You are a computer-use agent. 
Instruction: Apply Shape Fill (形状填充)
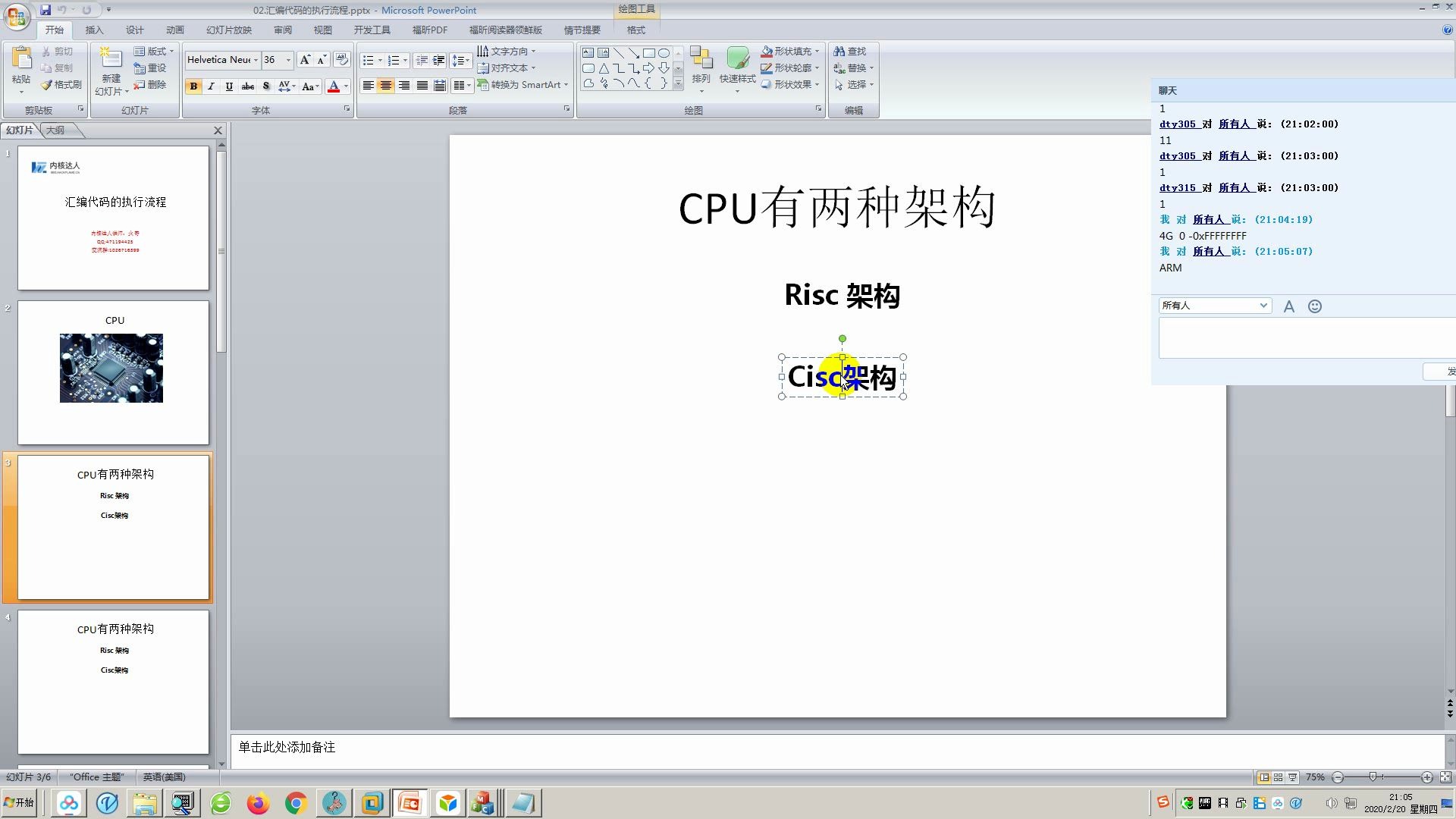point(787,51)
